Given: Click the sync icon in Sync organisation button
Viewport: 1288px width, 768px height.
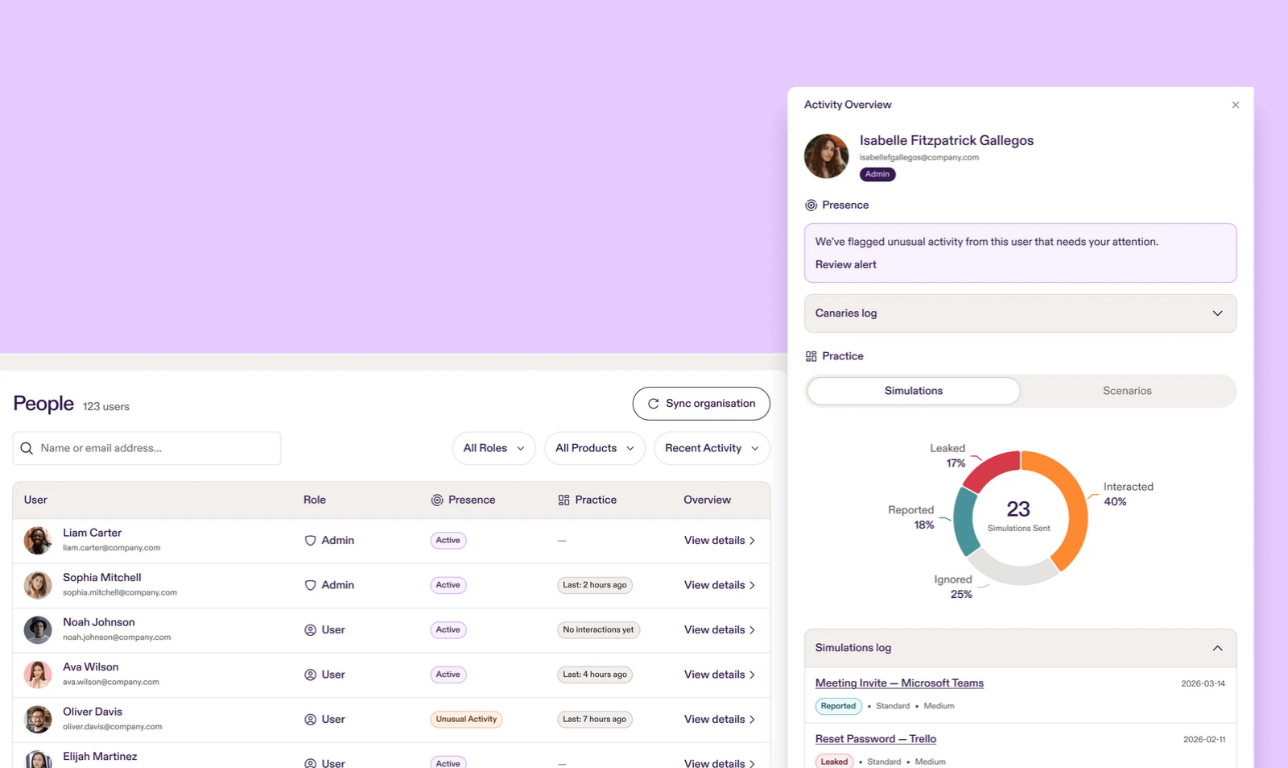Looking at the screenshot, I should (654, 404).
